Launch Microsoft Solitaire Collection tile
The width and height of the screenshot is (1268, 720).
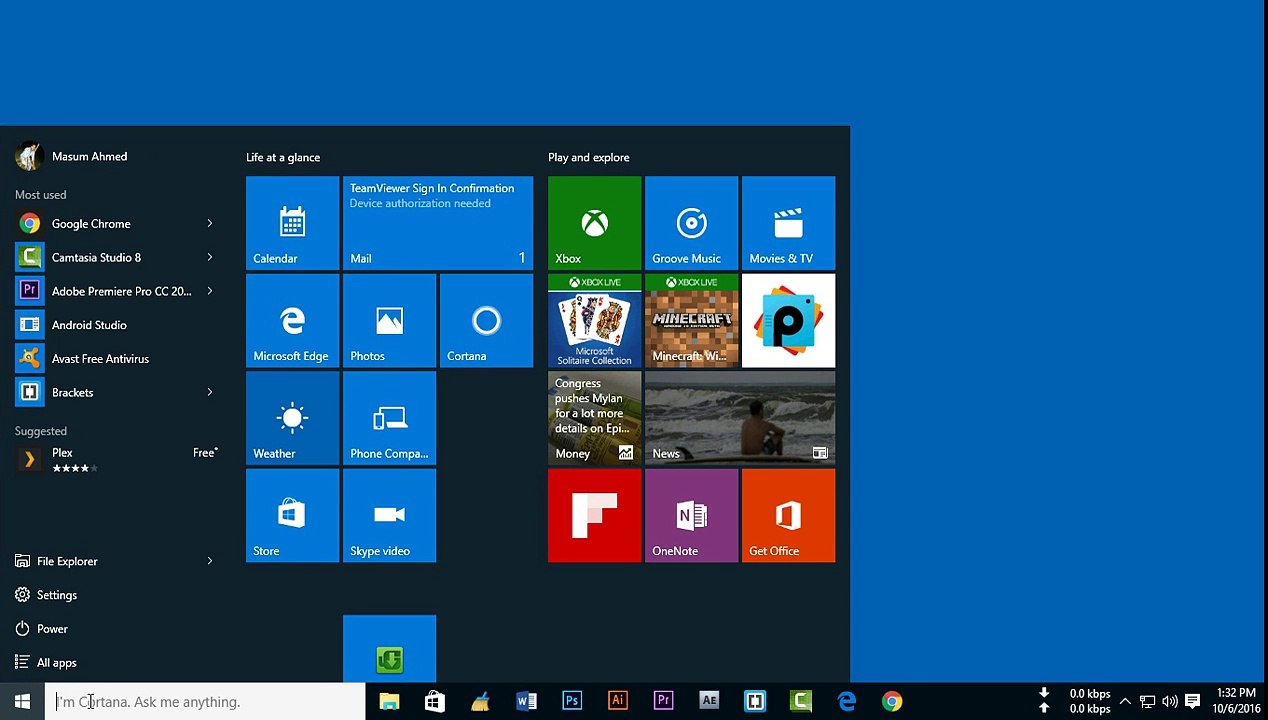click(x=594, y=320)
